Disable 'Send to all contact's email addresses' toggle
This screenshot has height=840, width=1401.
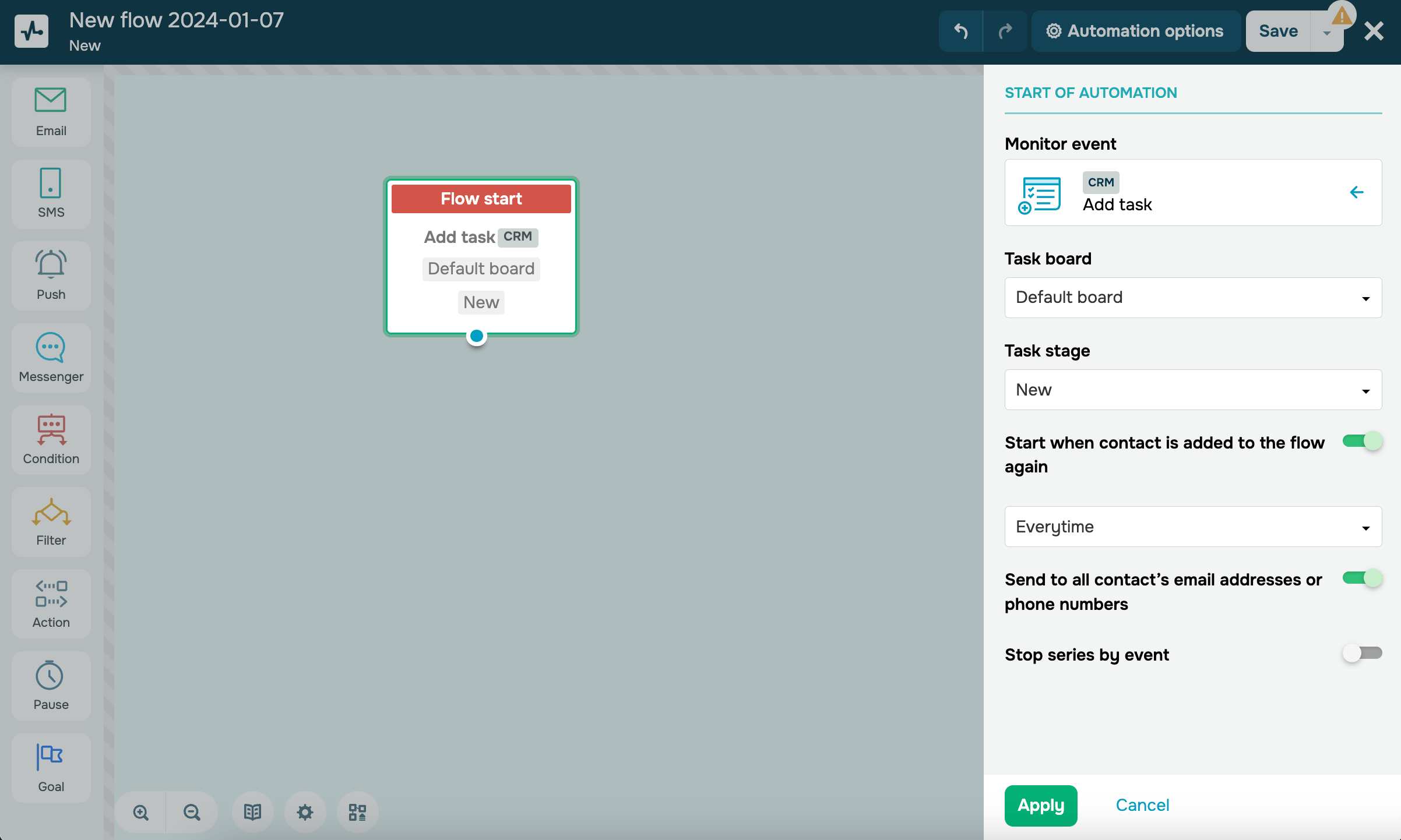1362,578
